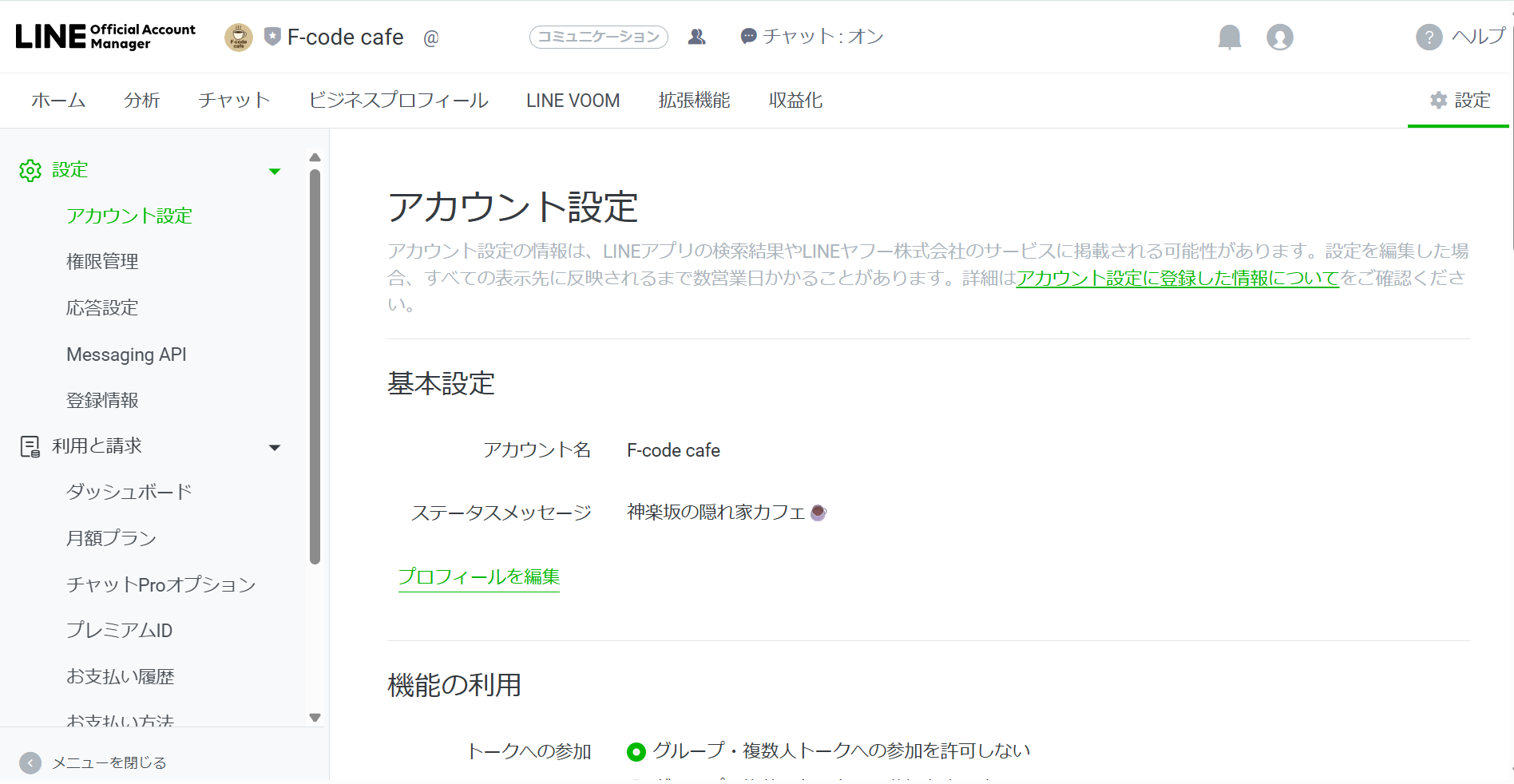Select the disallow group talk participation radio

tap(636, 751)
